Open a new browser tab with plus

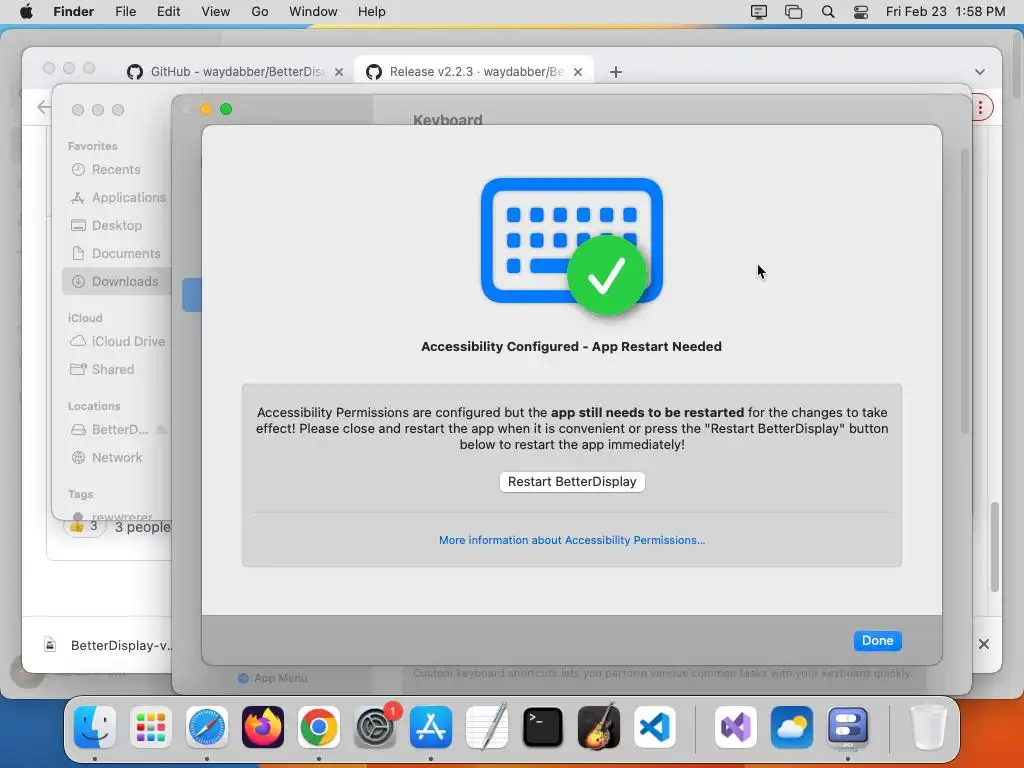tap(616, 72)
